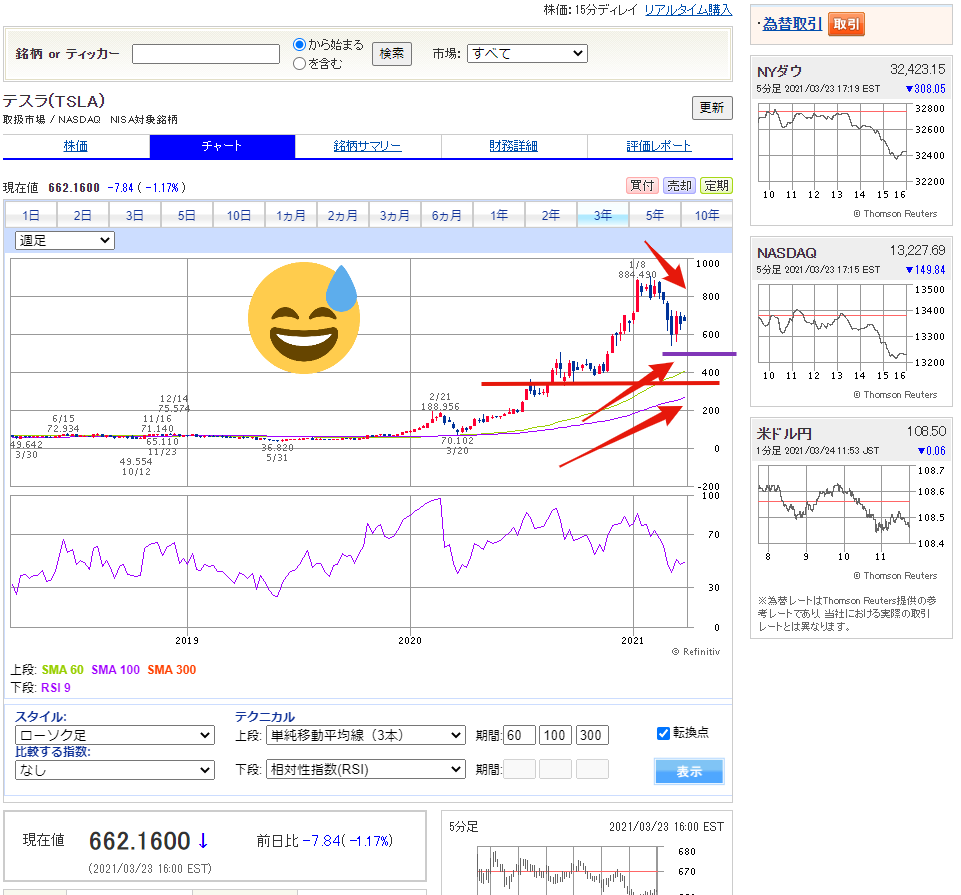Open the 市場 dropdown showing すべて
Image resolution: width=961 pixels, height=895 pixels.
pyautogui.click(x=527, y=53)
